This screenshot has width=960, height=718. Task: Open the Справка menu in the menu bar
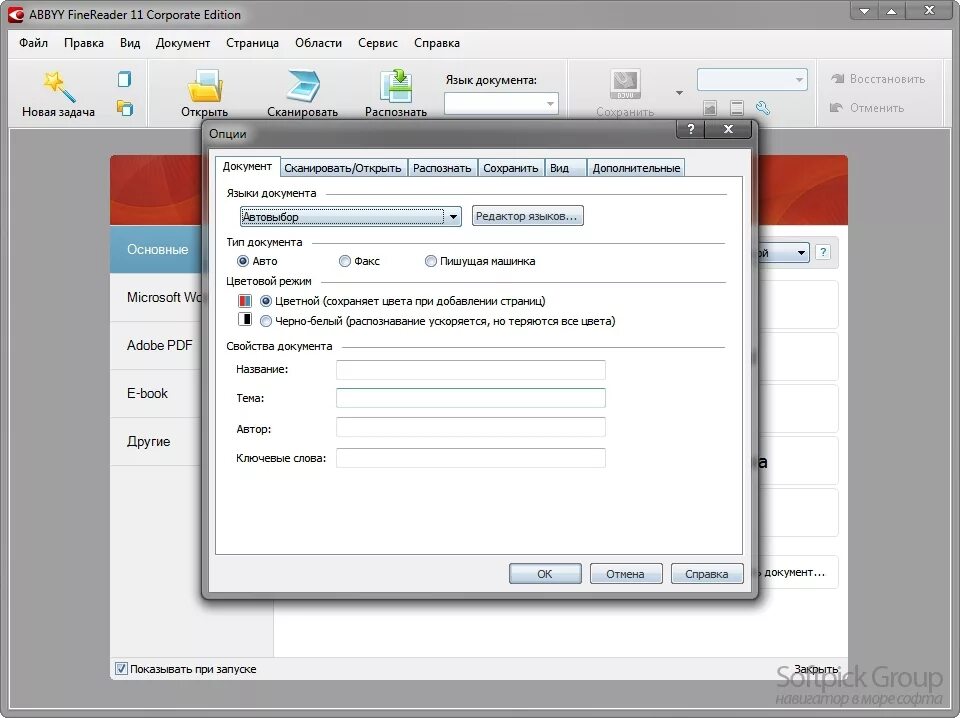437,43
